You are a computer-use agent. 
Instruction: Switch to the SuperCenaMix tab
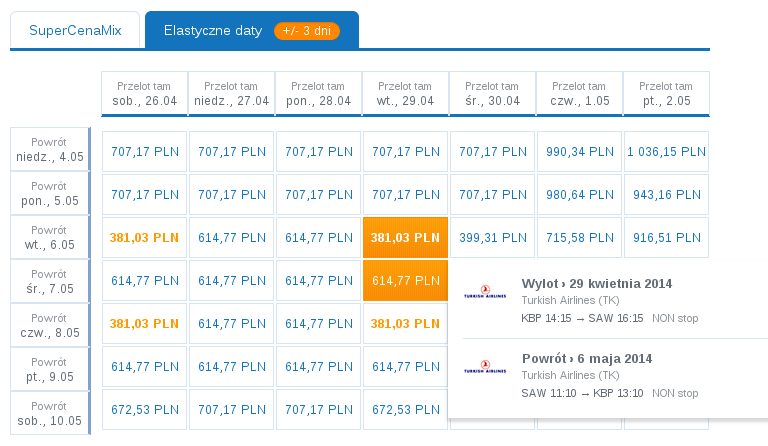click(x=75, y=30)
